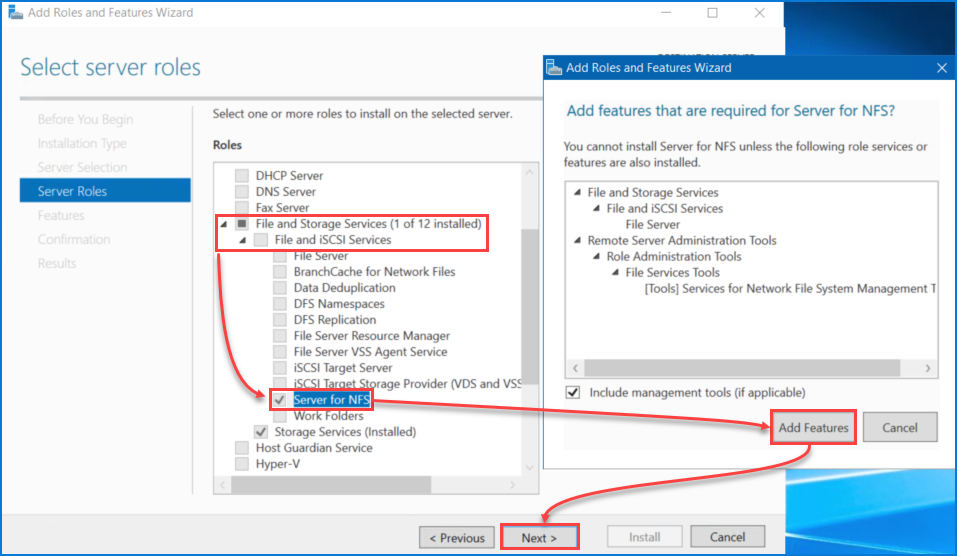Image resolution: width=957 pixels, height=556 pixels.
Task: Cancel the Add features dialog
Action: pos(900,427)
